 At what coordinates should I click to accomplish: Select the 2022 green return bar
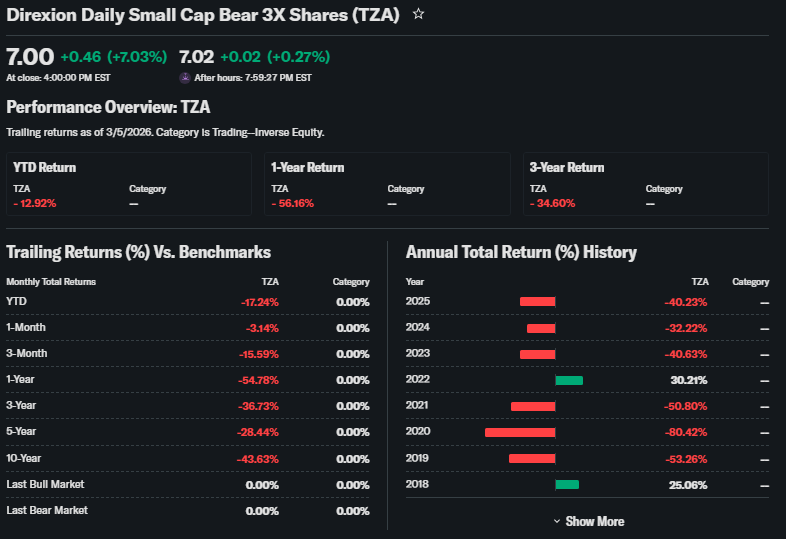coord(569,380)
